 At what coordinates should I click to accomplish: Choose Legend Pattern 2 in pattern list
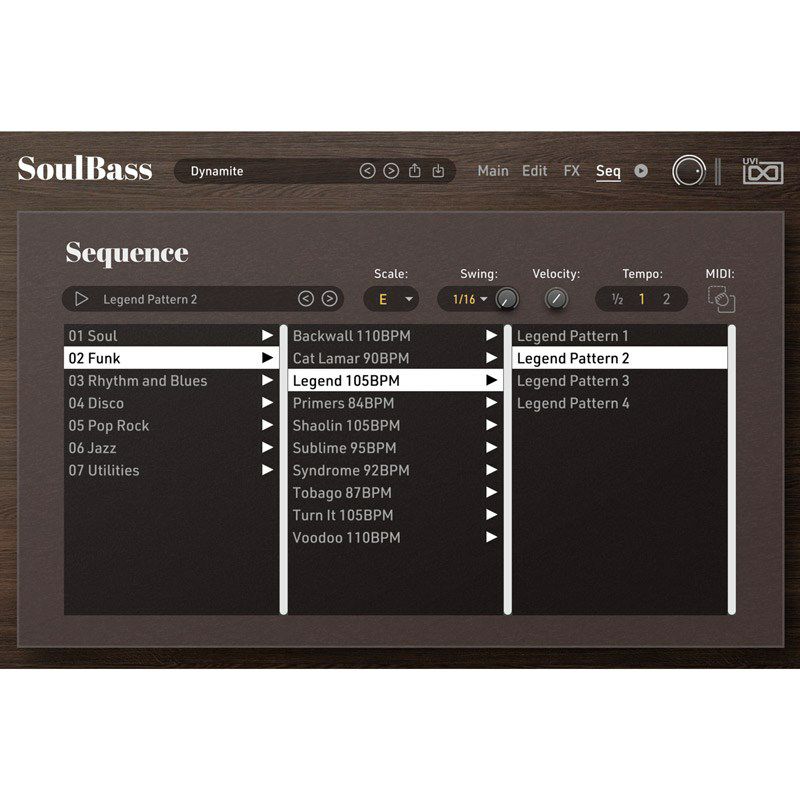pos(619,358)
